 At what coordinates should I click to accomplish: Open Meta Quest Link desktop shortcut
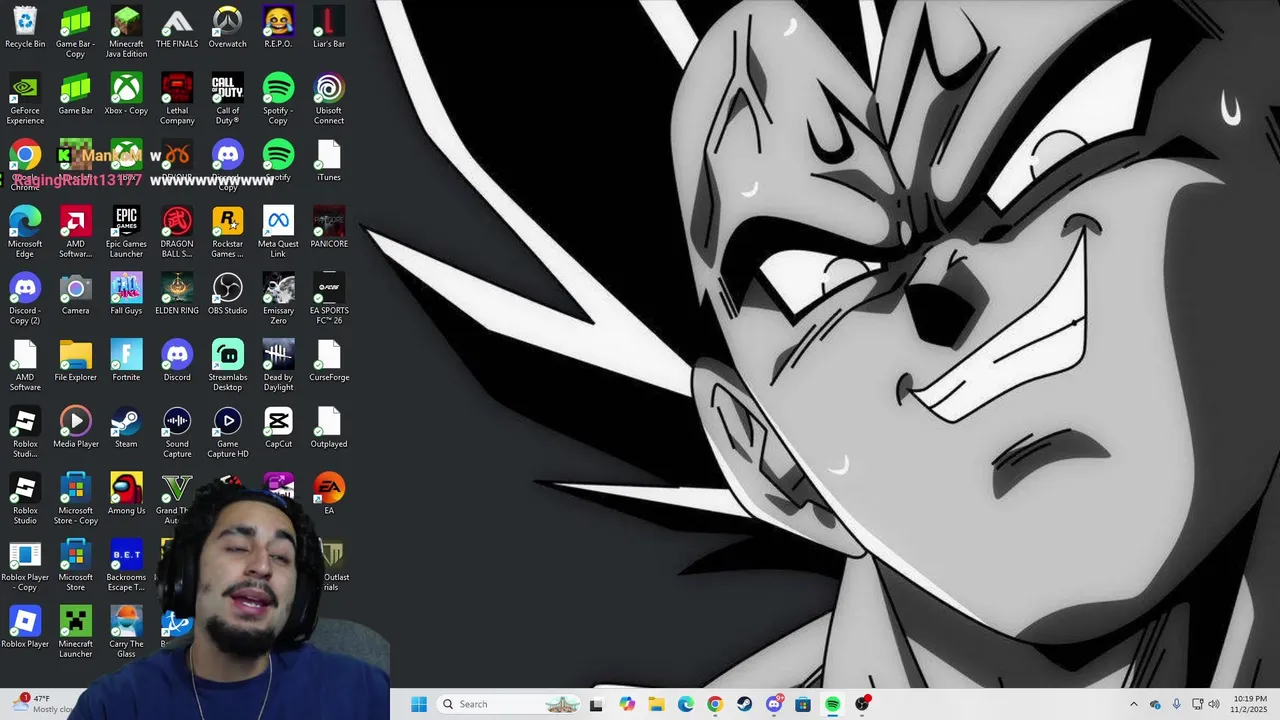point(278,232)
